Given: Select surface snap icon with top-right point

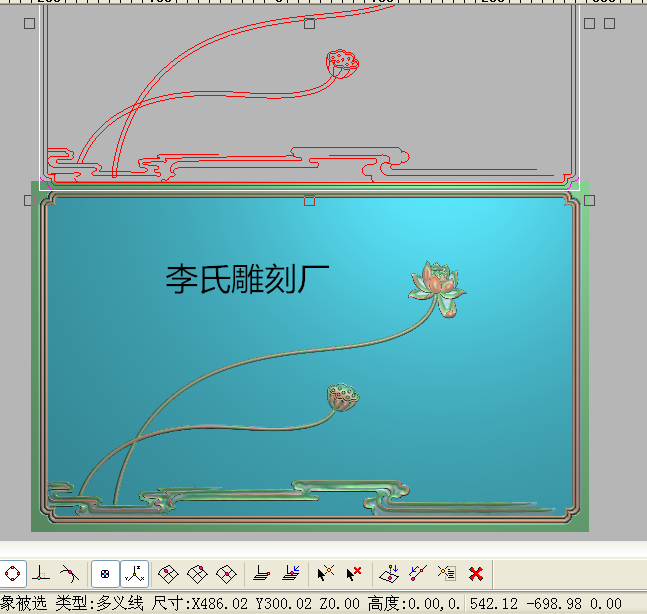Looking at the screenshot, I should [x=197, y=574].
